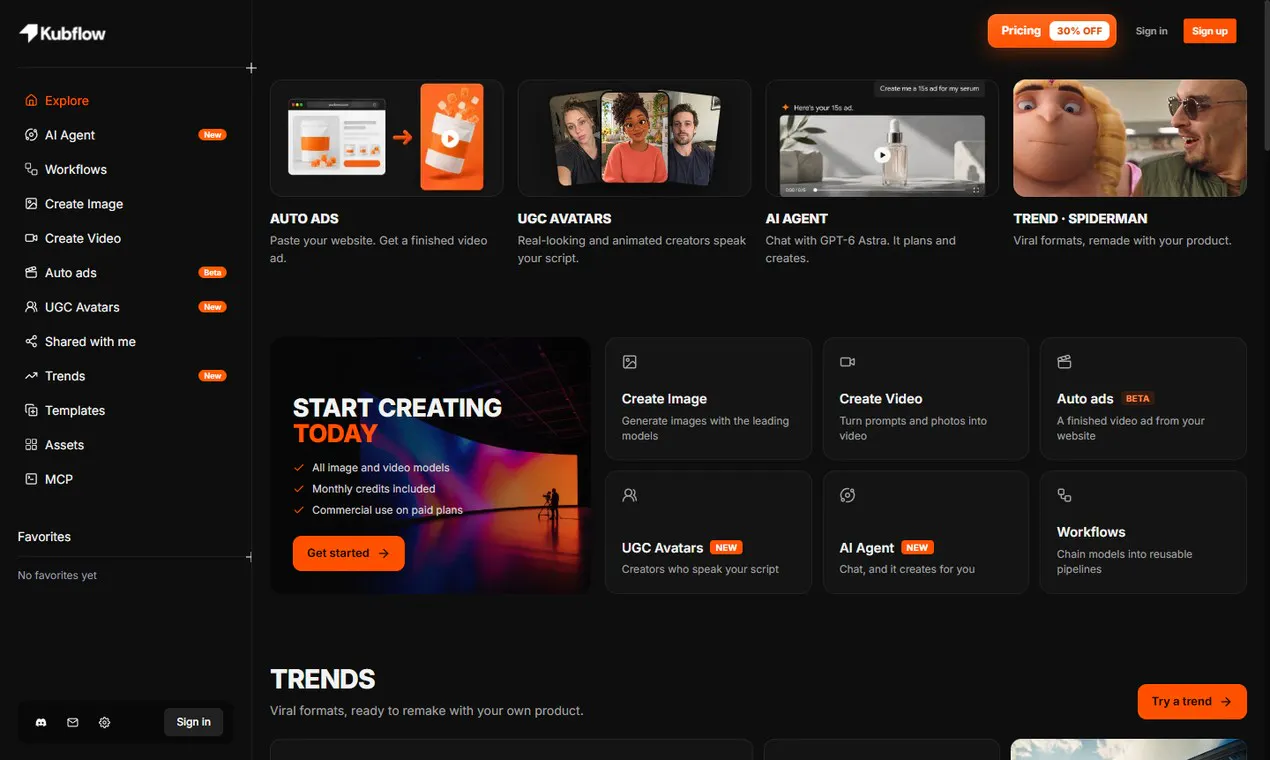Open Auto ads in sidebar
Image resolution: width=1270 pixels, height=760 pixels.
[x=126, y=273]
